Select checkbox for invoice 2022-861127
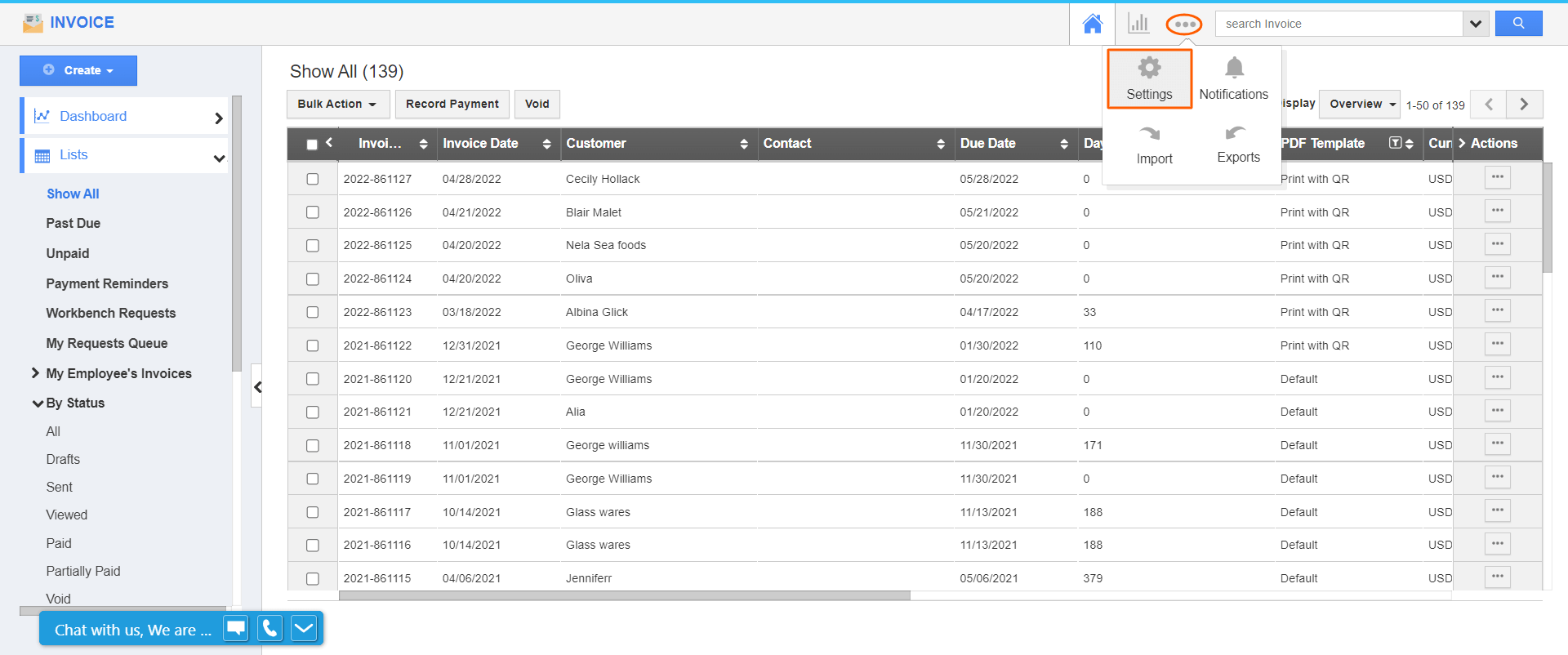 pos(313,179)
